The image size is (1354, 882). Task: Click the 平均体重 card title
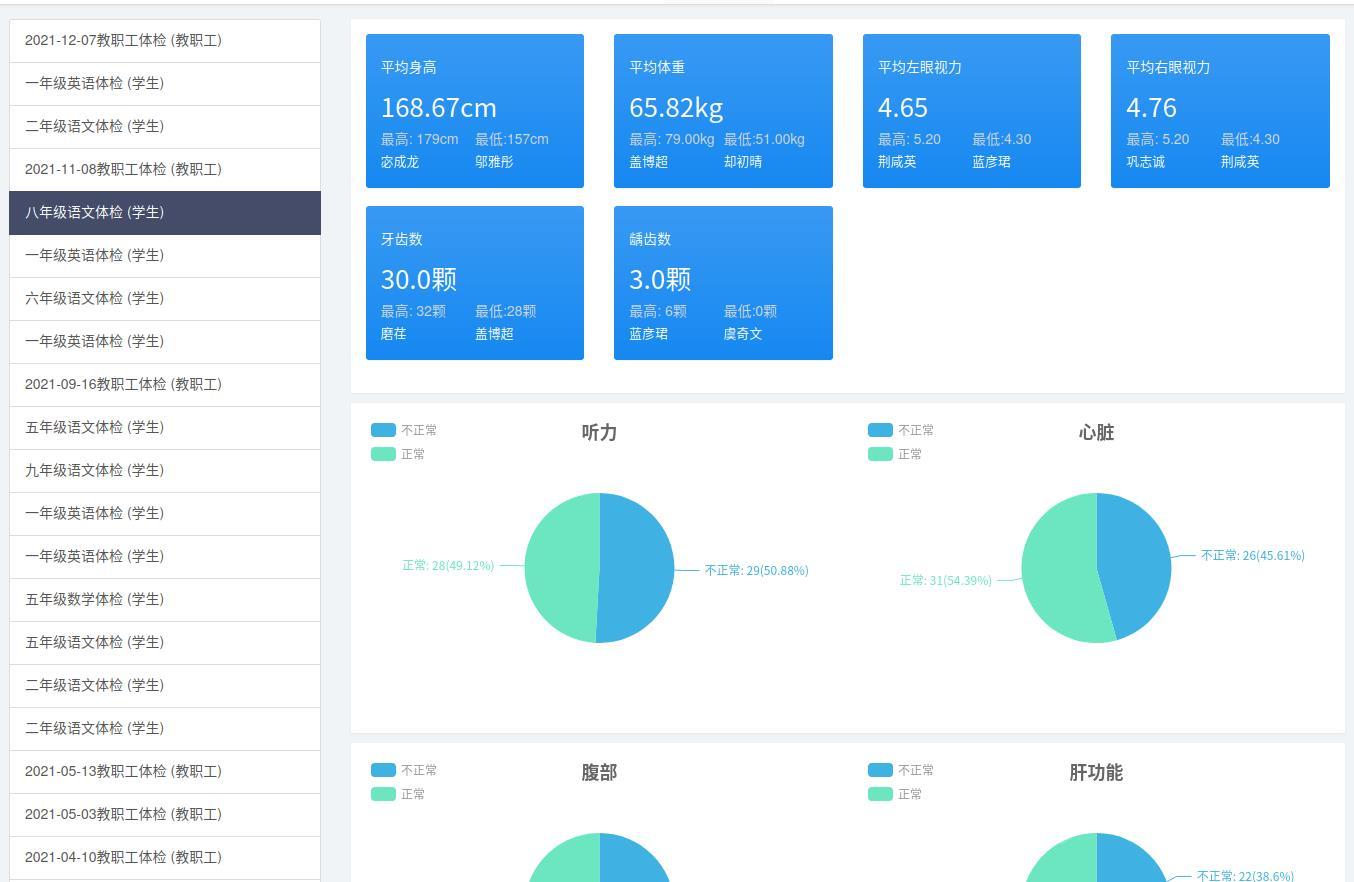(x=657, y=68)
